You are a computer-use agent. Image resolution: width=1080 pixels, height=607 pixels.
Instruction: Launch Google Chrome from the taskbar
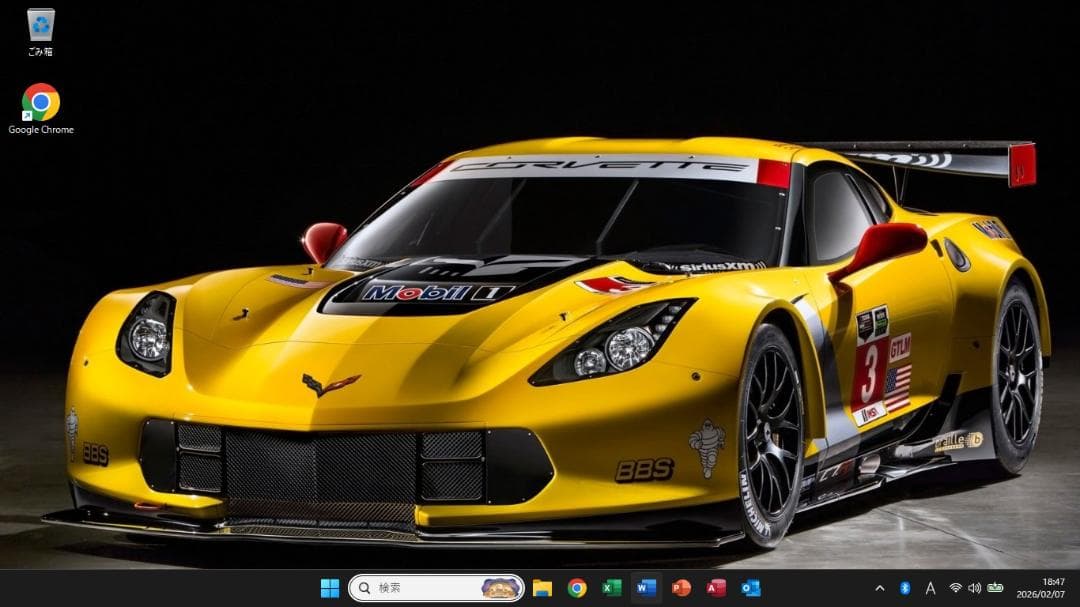pos(578,588)
